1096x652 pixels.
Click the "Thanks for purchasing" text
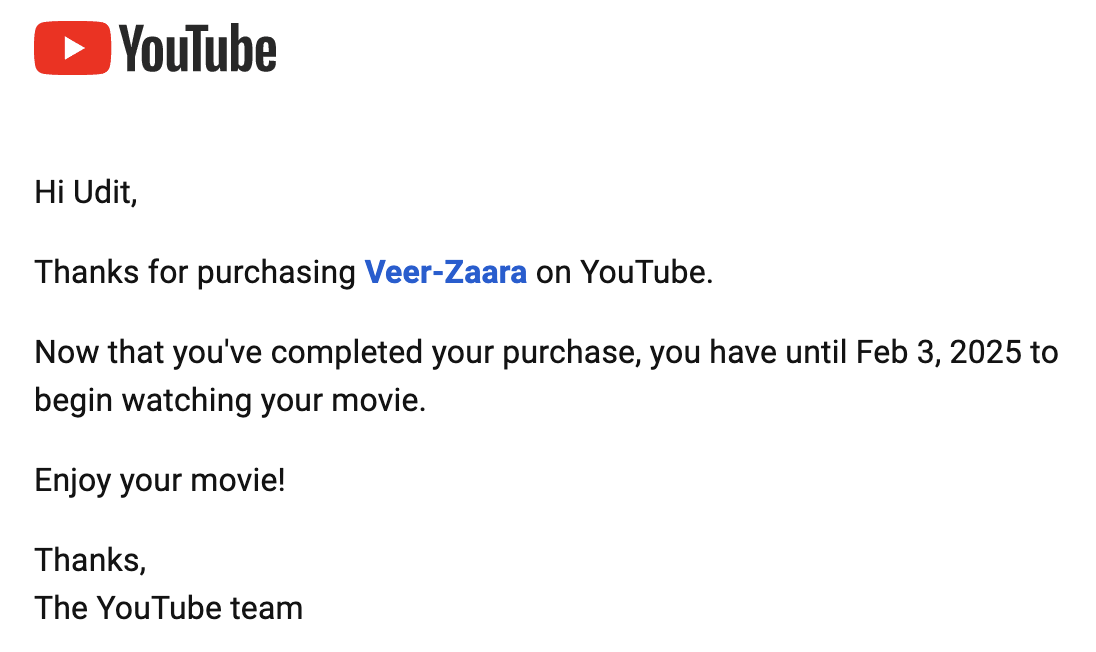pyautogui.click(x=196, y=272)
